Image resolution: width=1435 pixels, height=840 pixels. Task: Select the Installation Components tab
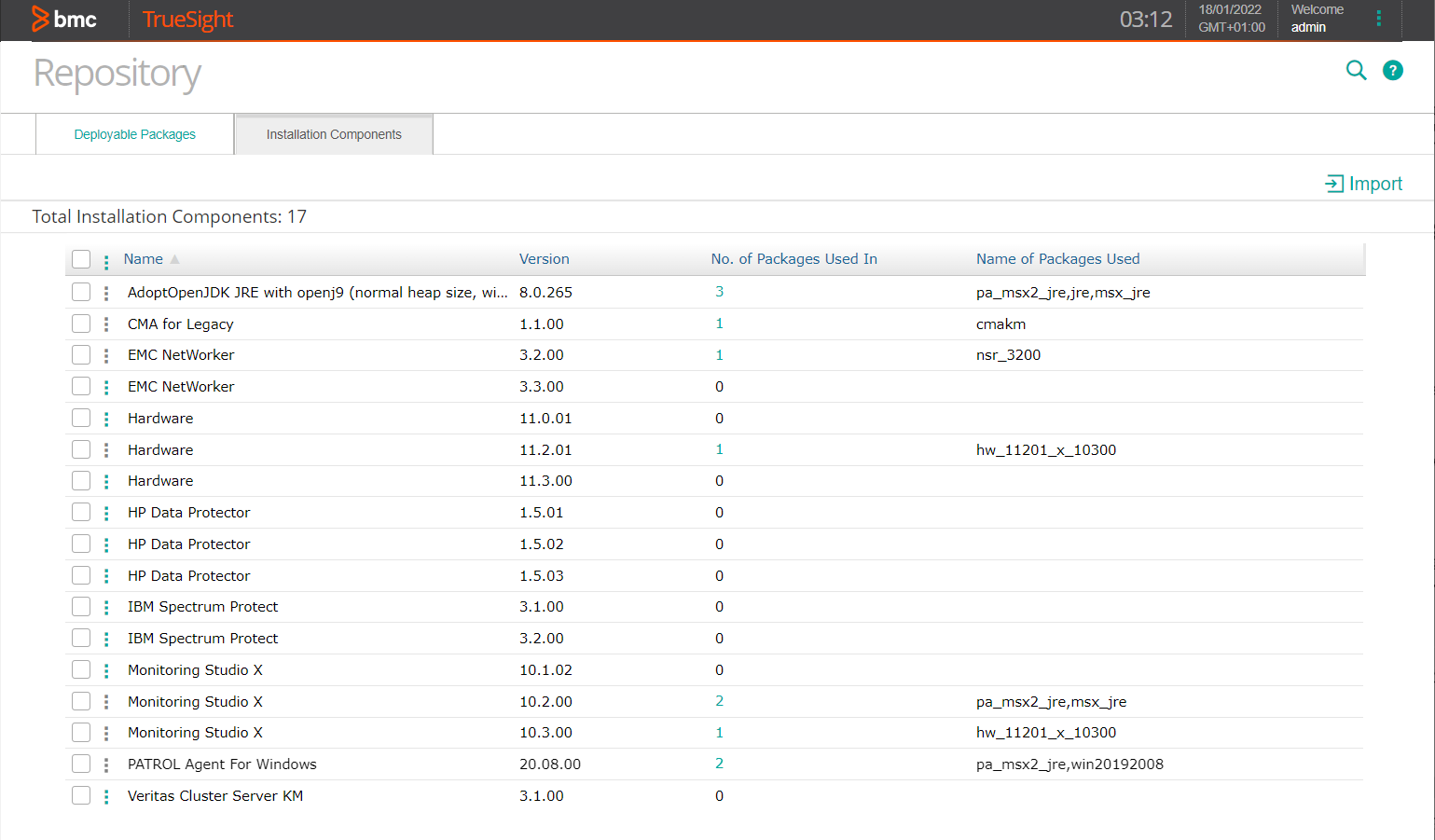point(334,134)
